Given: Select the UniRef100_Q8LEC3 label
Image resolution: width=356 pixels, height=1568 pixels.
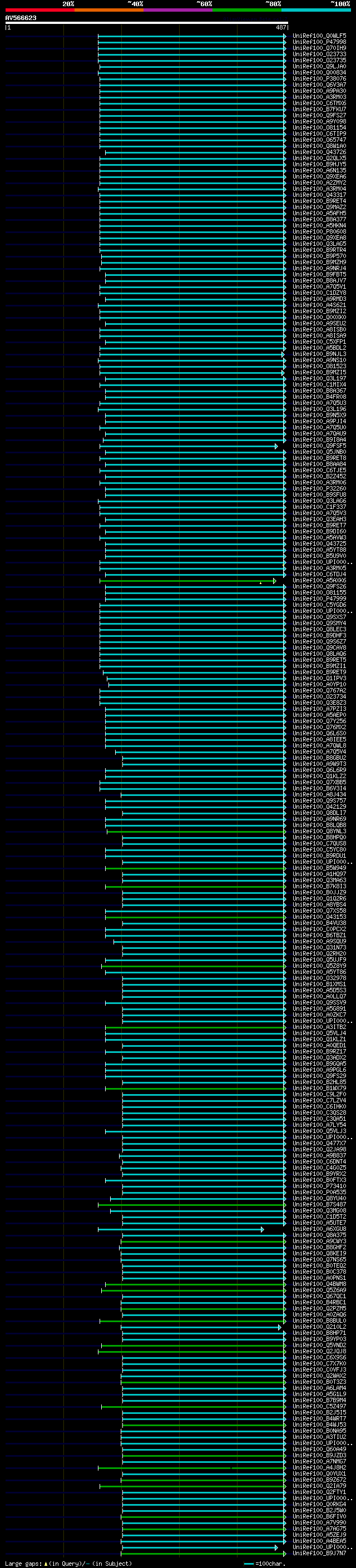Looking at the screenshot, I should (319, 630).
